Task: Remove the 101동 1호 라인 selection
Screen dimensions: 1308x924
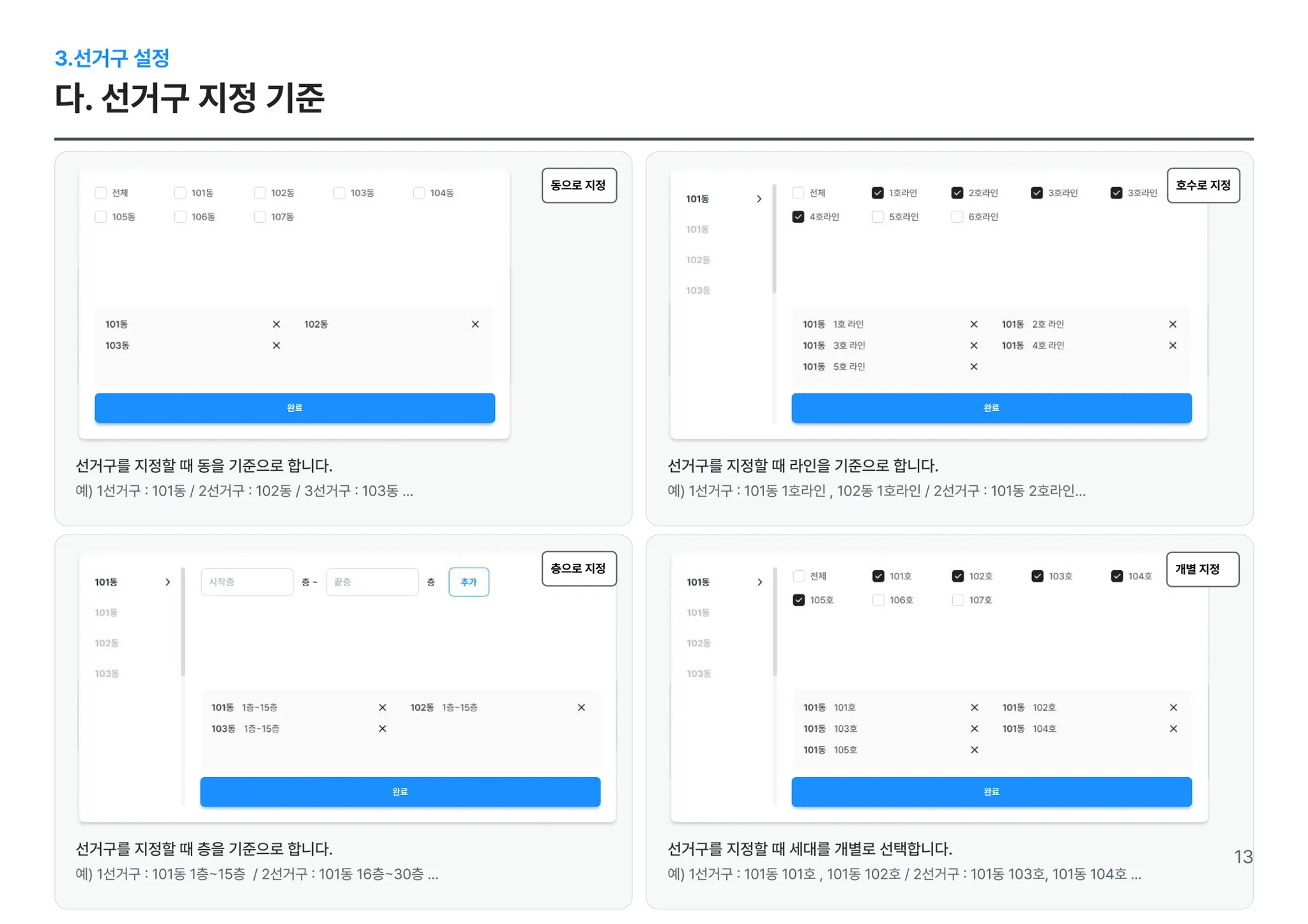Action: pyautogui.click(x=974, y=324)
